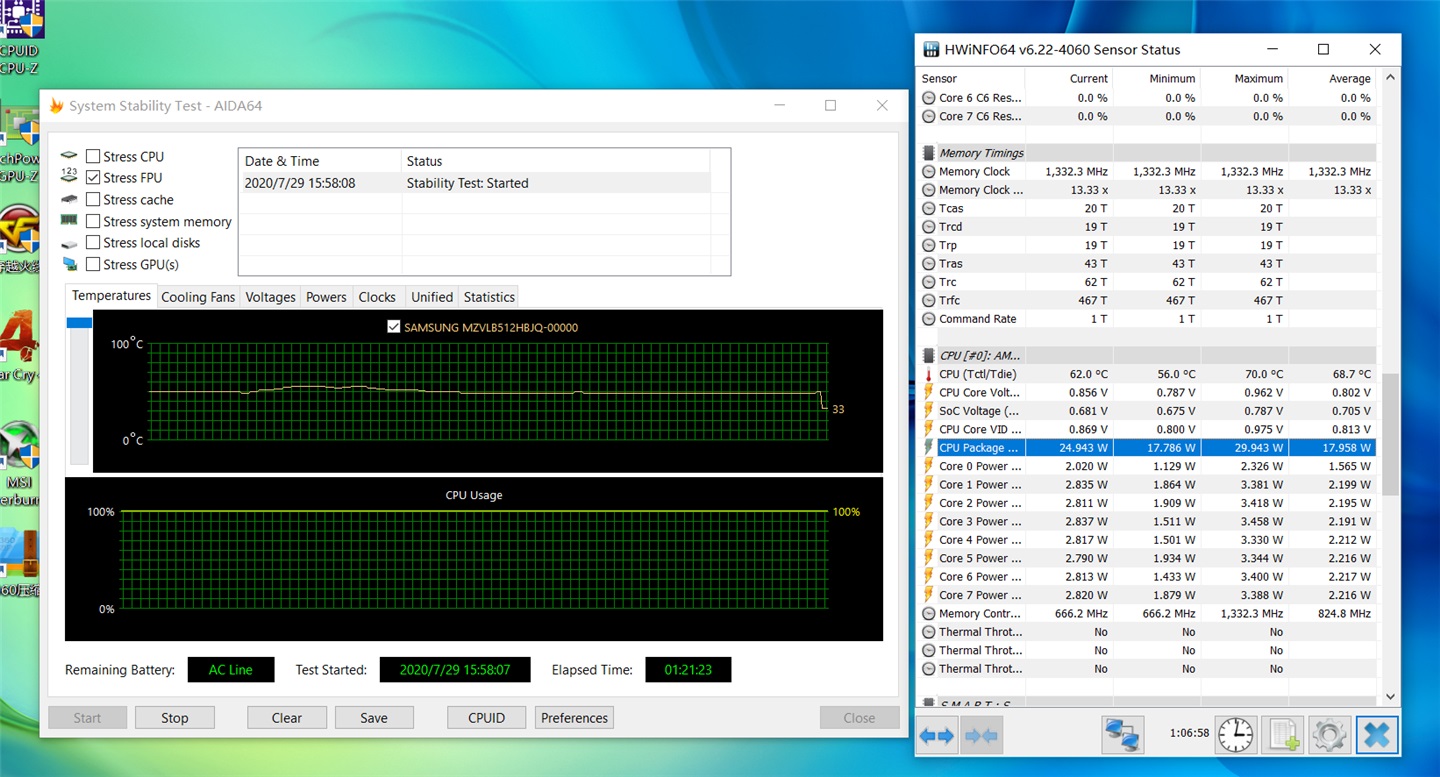Enable the Stress cache checkbox
Image resolution: width=1440 pixels, height=777 pixels.
pyautogui.click(x=93, y=199)
